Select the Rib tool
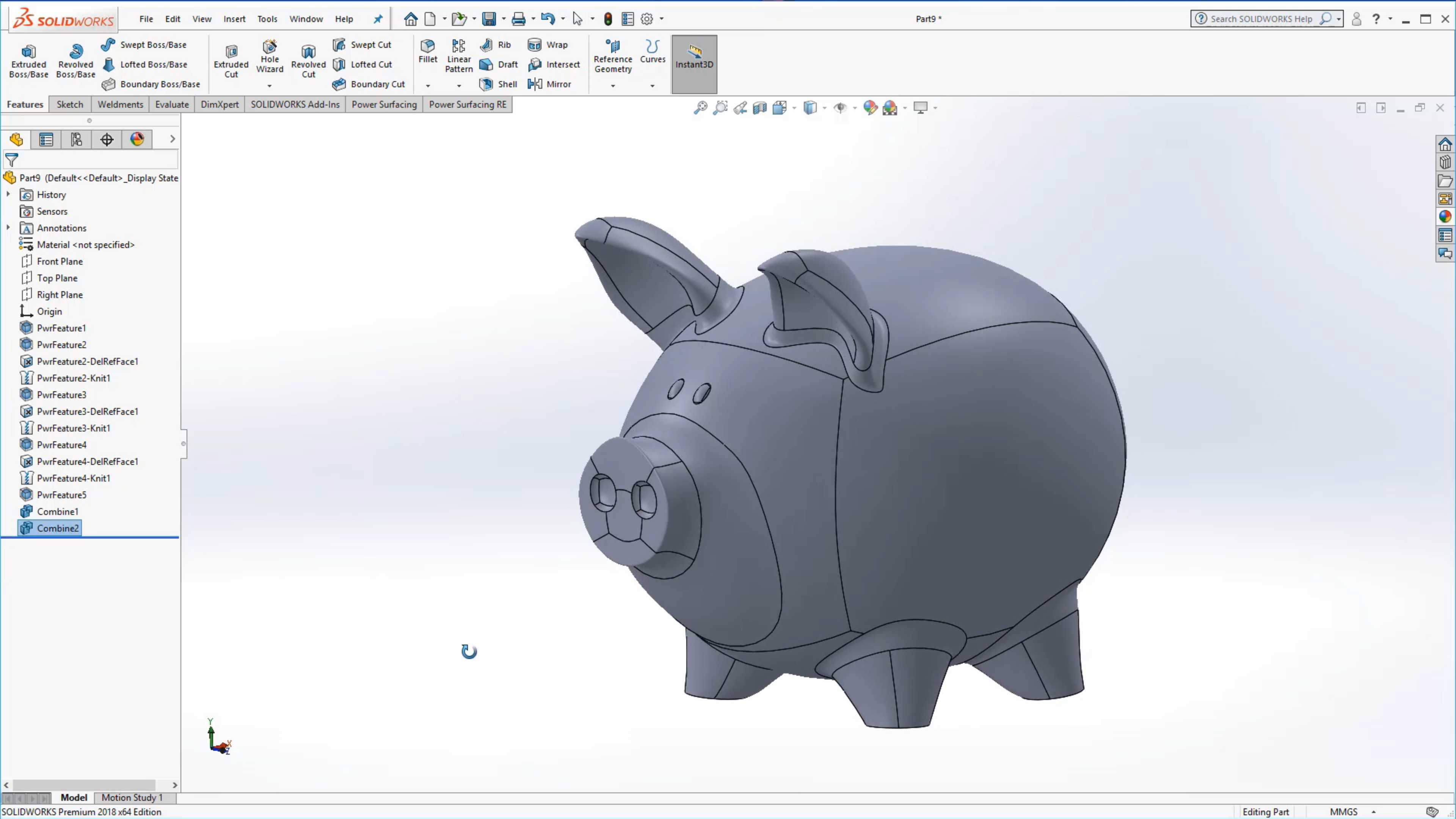1456x819 pixels. (496, 45)
